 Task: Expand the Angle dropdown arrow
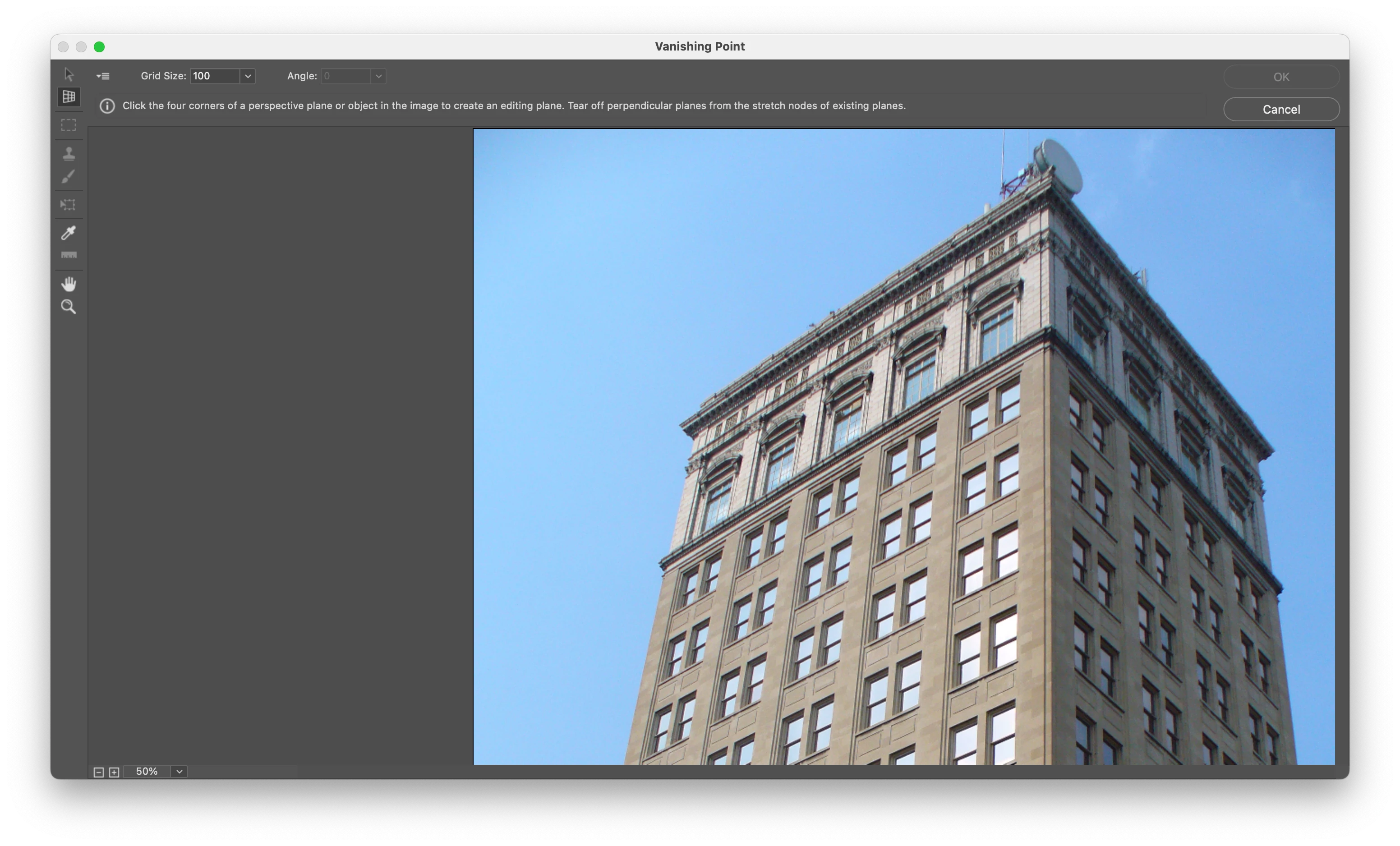[x=378, y=76]
